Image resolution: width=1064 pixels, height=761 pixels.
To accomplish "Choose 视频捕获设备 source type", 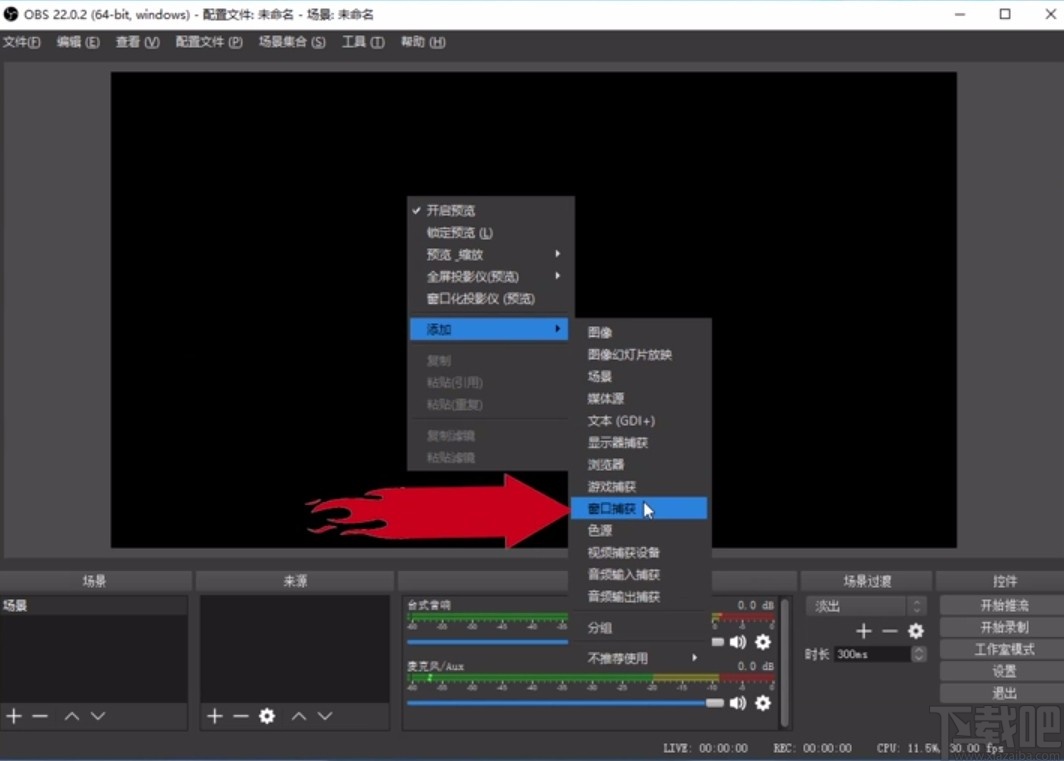I will tap(641, 553).
